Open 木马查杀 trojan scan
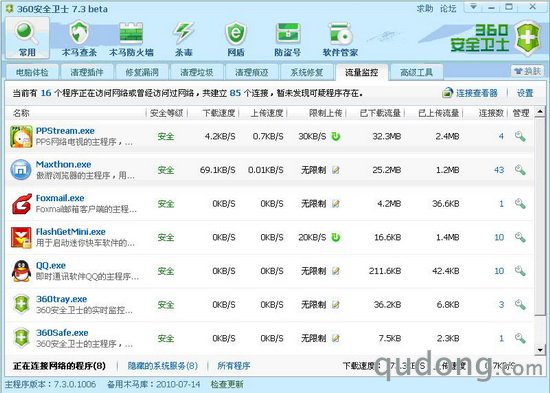This screenshot has height=393, width=550. pos(79,38)
